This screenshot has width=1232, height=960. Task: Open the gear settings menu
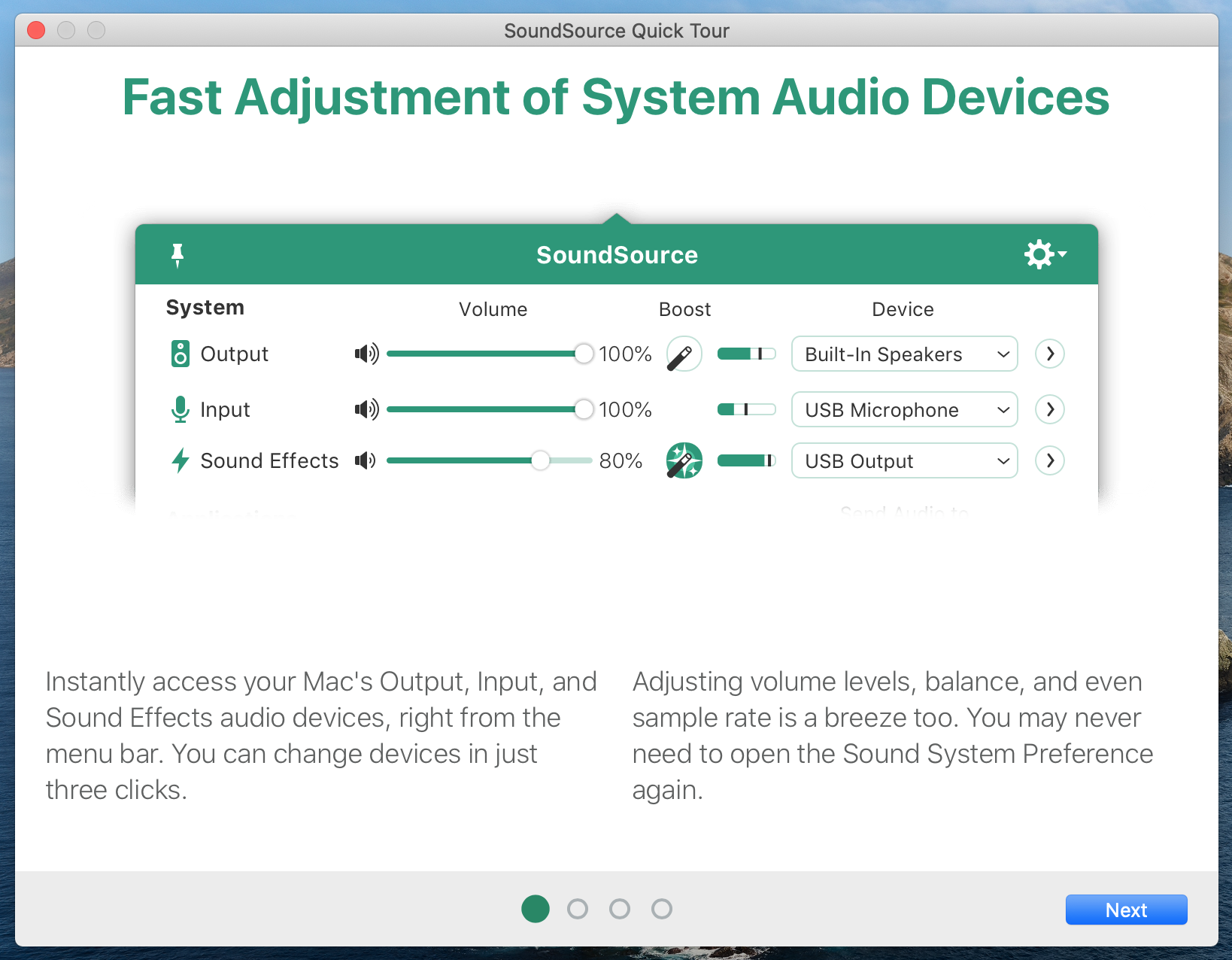click(1045, 254)
